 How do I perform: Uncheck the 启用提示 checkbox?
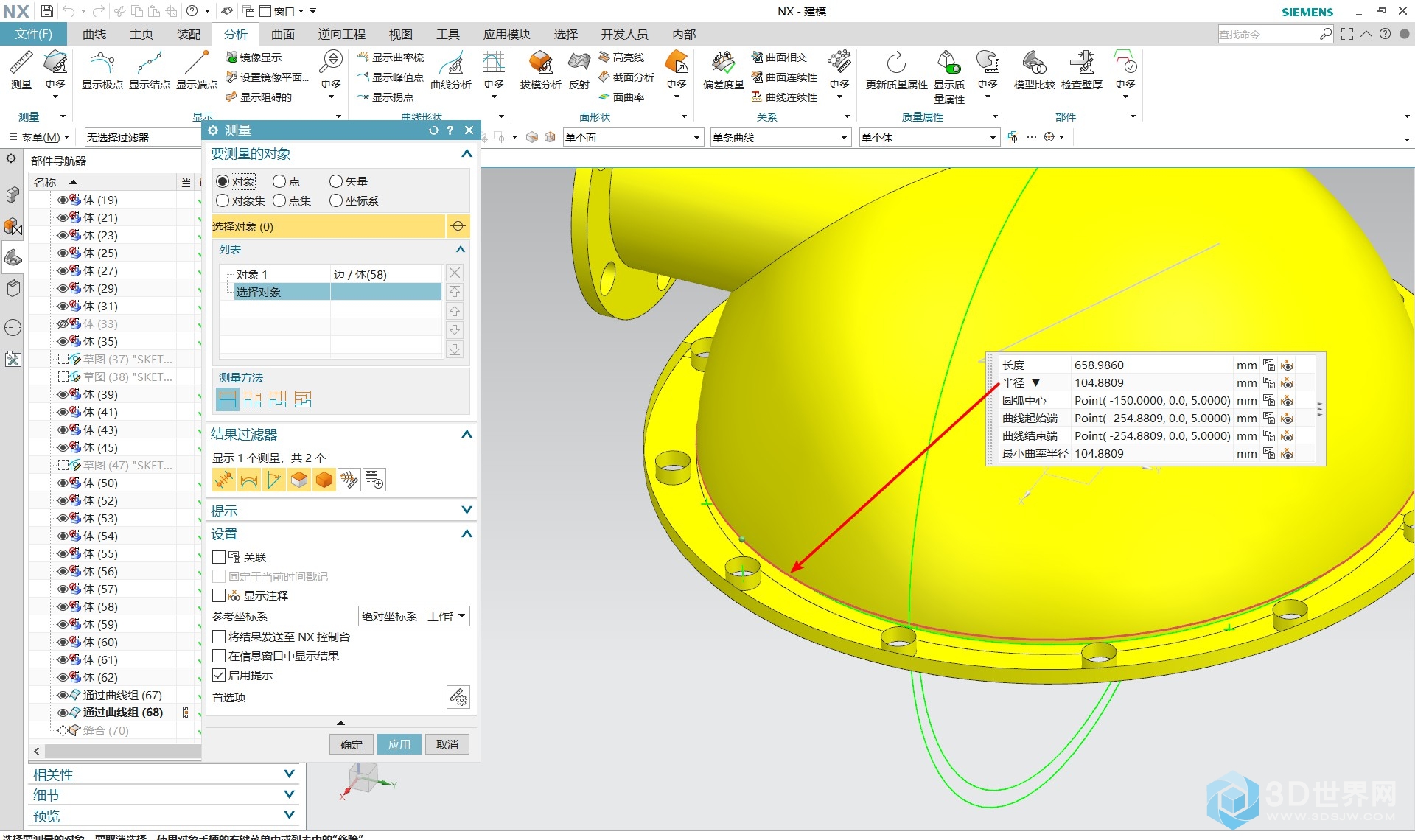tap(219, 675)
